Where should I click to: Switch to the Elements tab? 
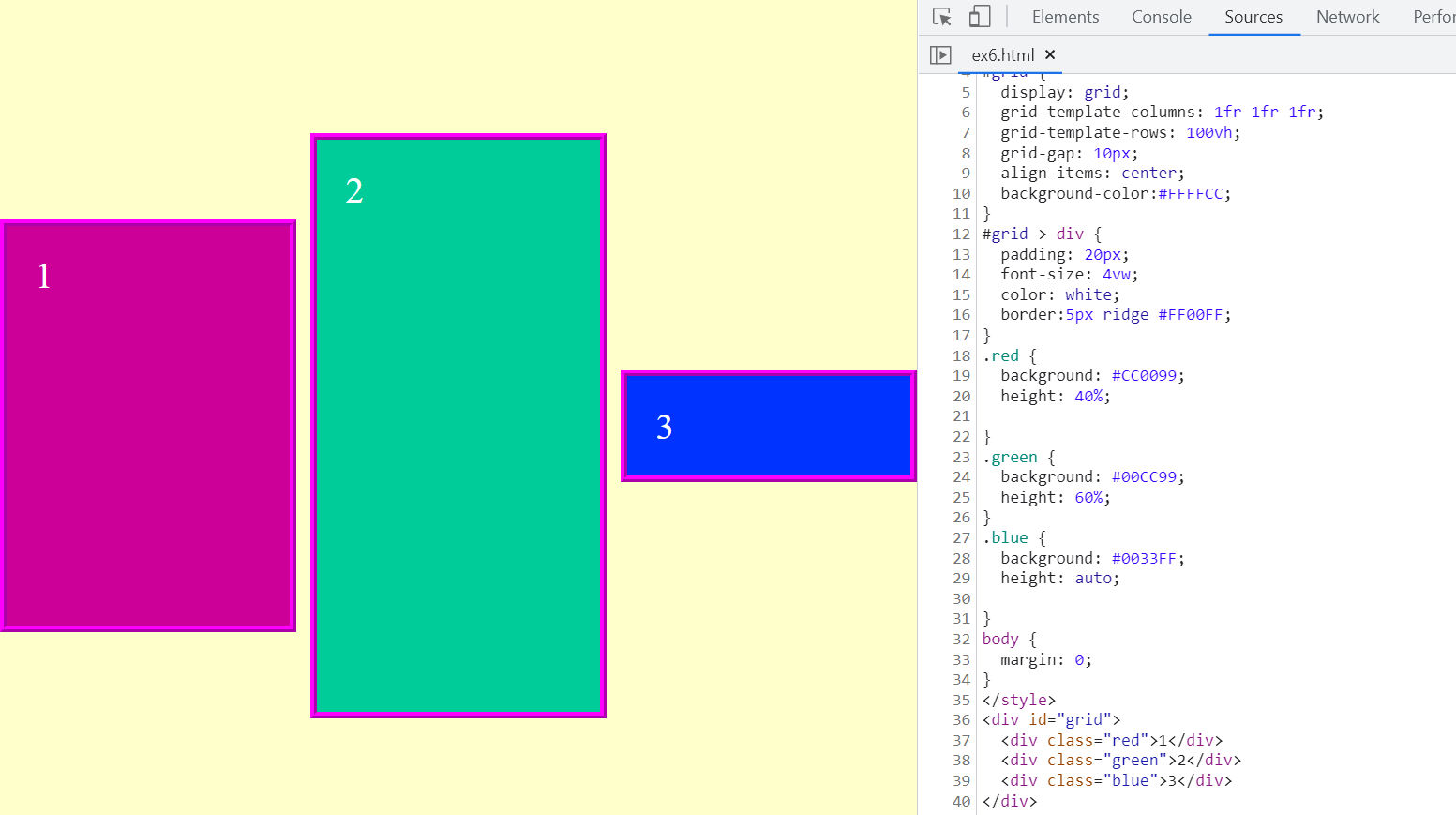click(x=1065, y=17)
